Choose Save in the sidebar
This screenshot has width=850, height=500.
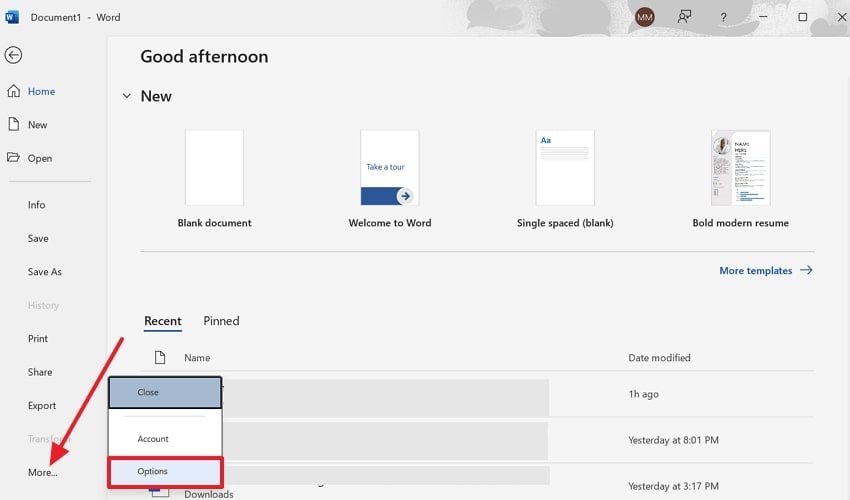point(38,238)
